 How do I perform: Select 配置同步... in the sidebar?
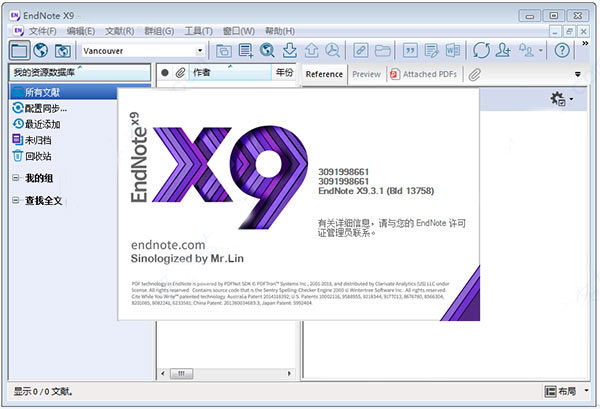[46, 108]
